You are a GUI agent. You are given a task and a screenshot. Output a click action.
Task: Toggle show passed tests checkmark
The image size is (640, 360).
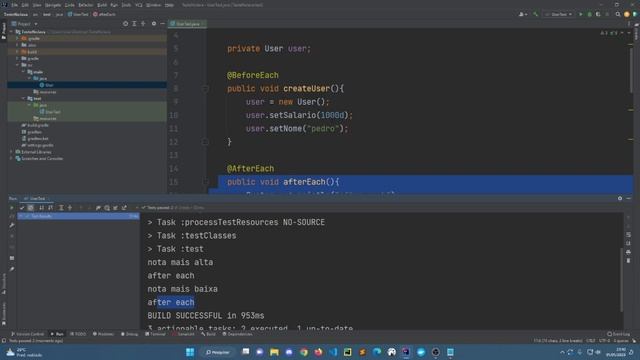[22, 208]
